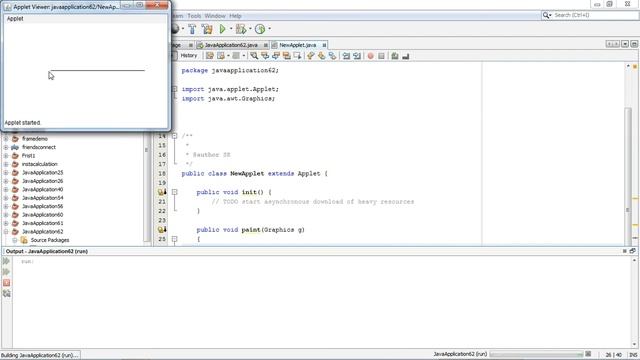The height and width of the screenshot is (360, 640).
Task: Click Find Next Occurrence icon
Action: [x=276, y=56]
